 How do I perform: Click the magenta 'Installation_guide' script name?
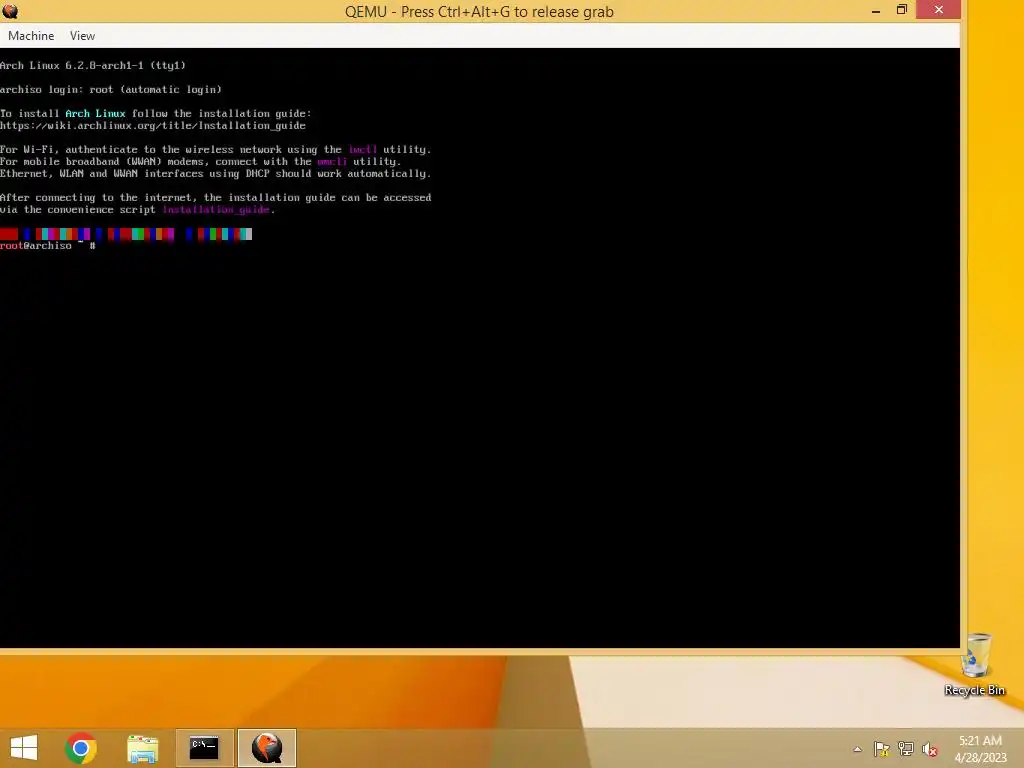[216, 210]
